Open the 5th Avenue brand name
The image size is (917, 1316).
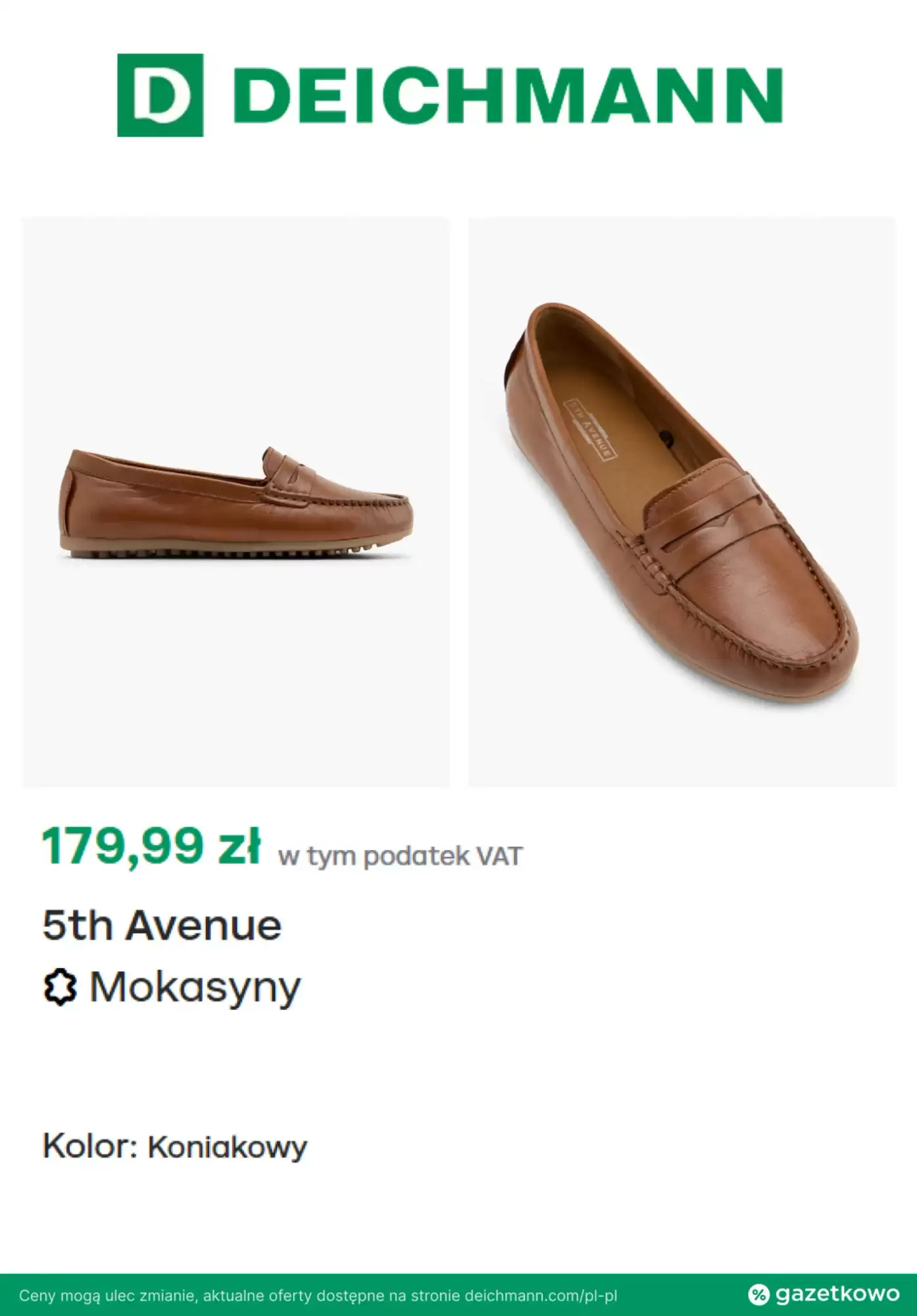(162, 926)
